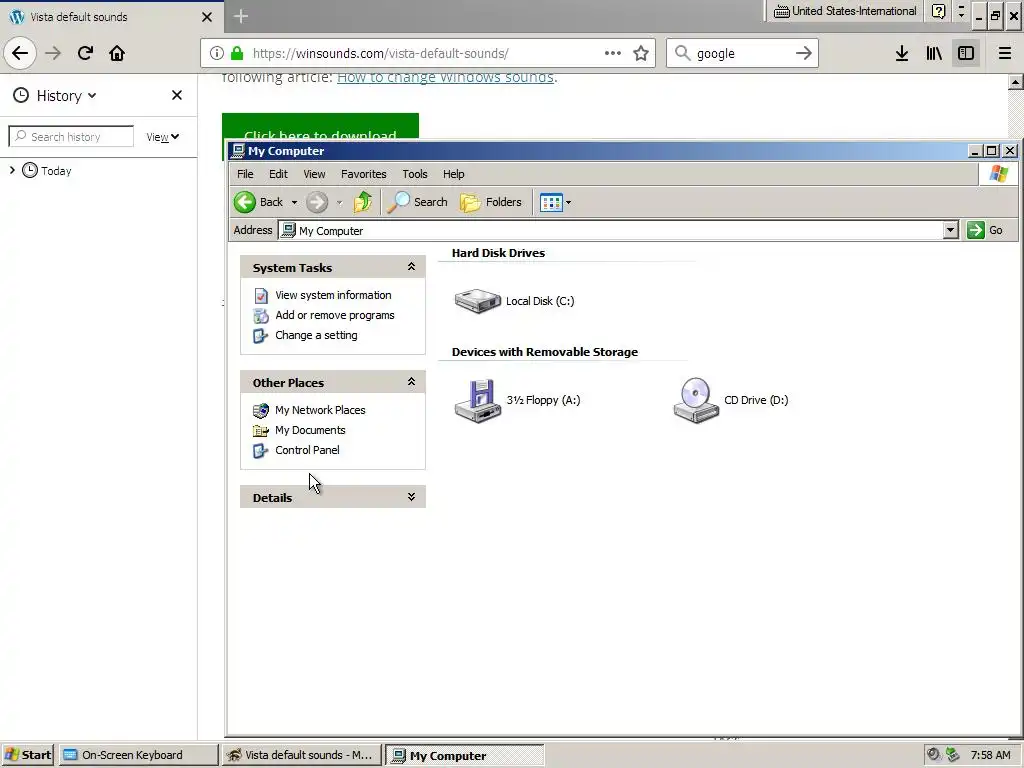The image size is (1024, 768).
Task: Expand the Address bar dropdown
Action: (x=950, y=230)
